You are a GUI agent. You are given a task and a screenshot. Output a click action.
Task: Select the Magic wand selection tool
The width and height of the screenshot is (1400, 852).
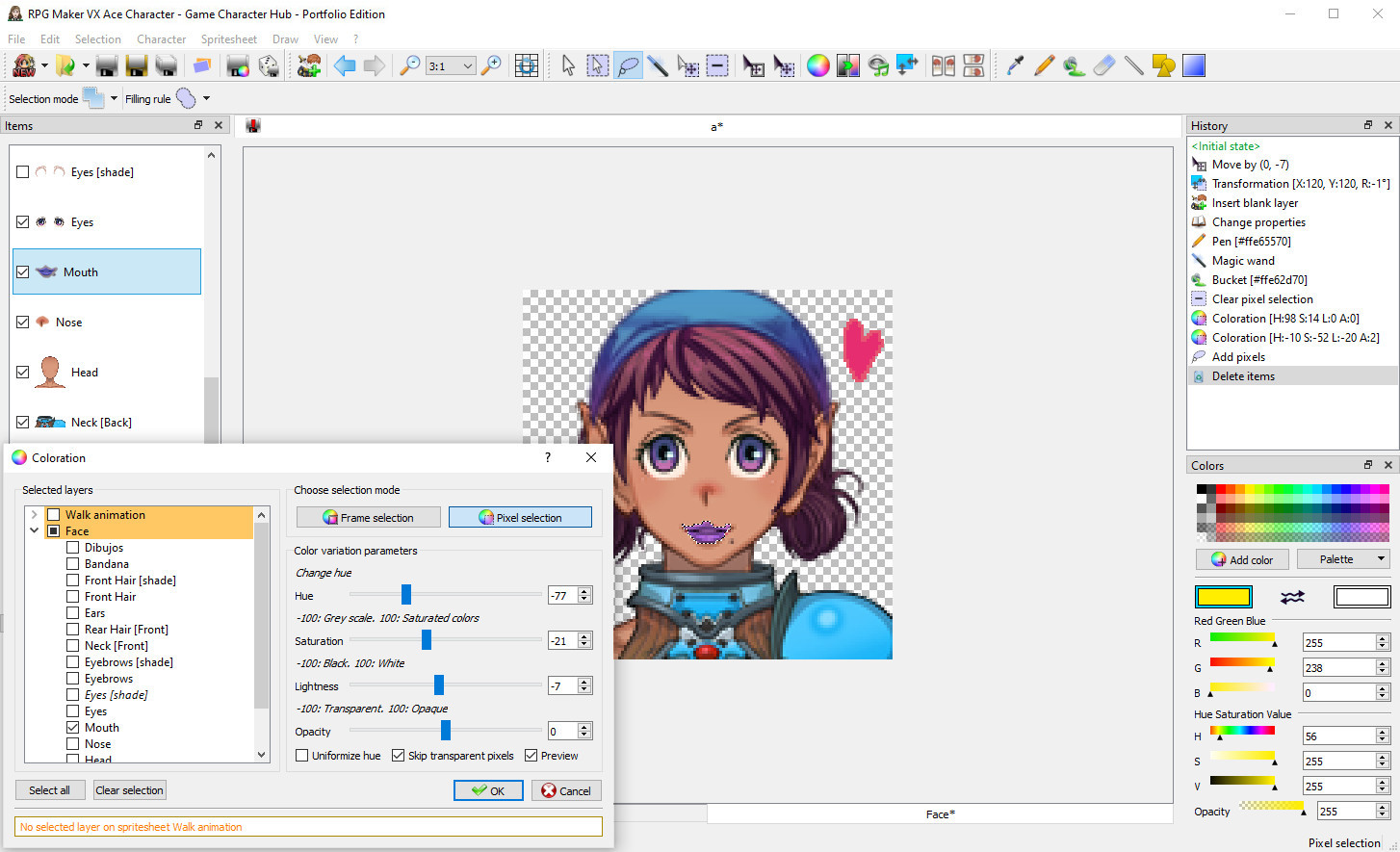click(x=659, y=65)
